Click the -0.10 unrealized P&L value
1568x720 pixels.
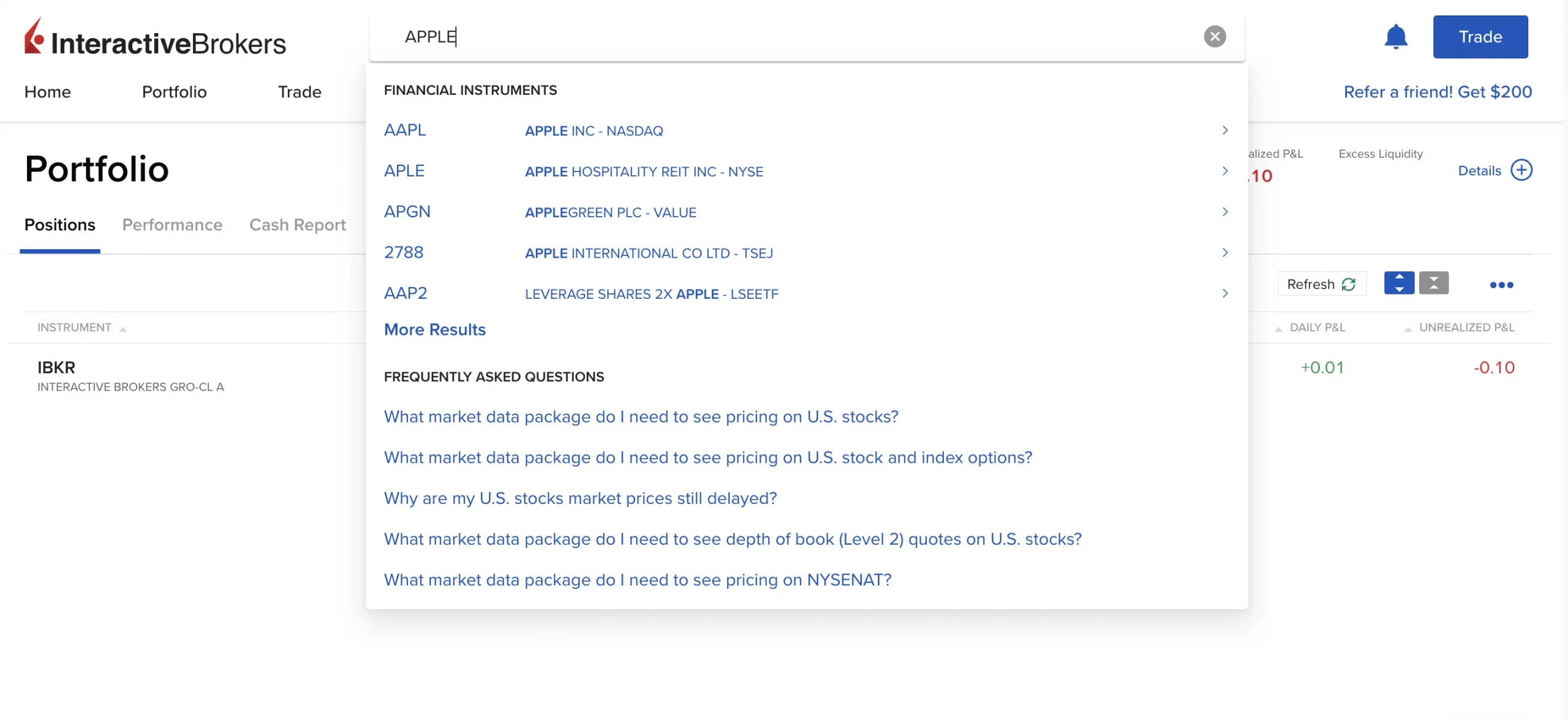[x=1494, y=367]
